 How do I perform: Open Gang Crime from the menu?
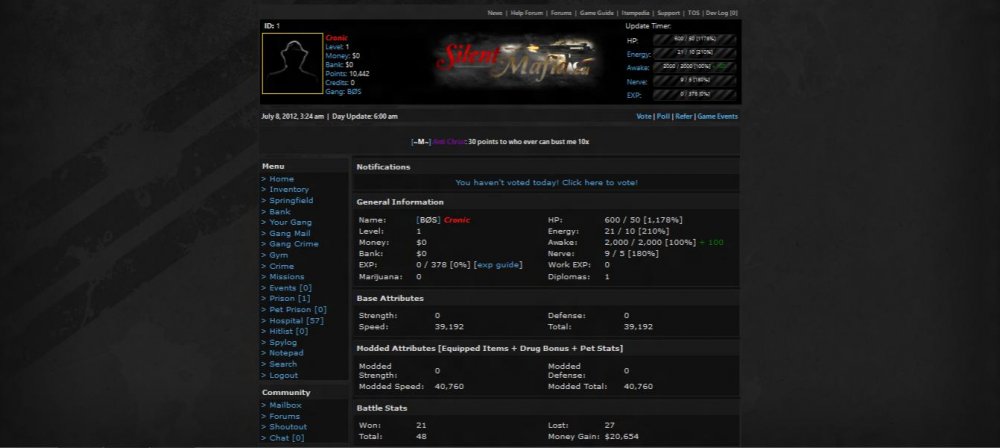tap(293, 244)
